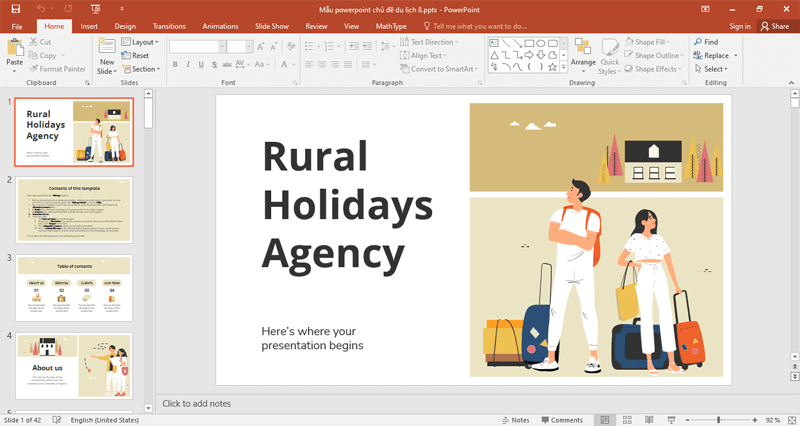Switch to the Design tab

[125, 26]
